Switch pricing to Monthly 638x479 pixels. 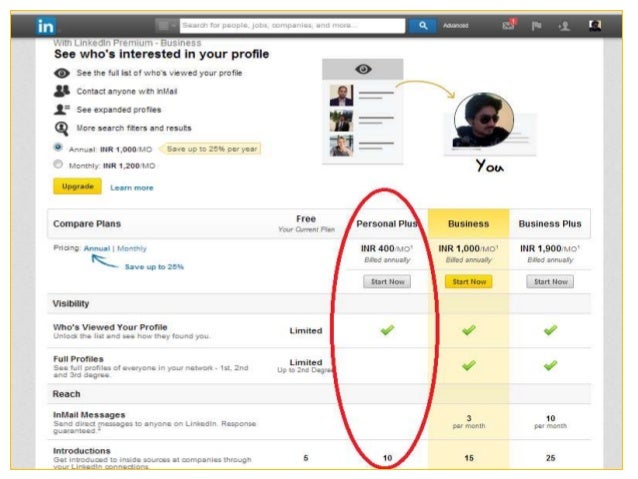click(x=132, y=248)
